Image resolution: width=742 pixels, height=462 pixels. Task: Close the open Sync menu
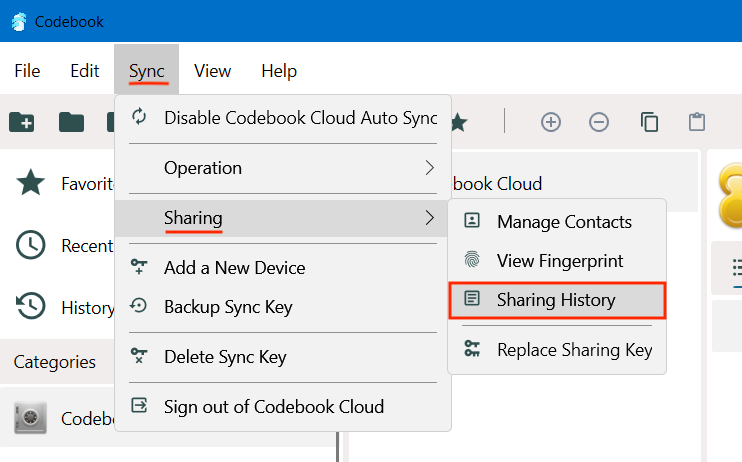[x=146, y=71]
